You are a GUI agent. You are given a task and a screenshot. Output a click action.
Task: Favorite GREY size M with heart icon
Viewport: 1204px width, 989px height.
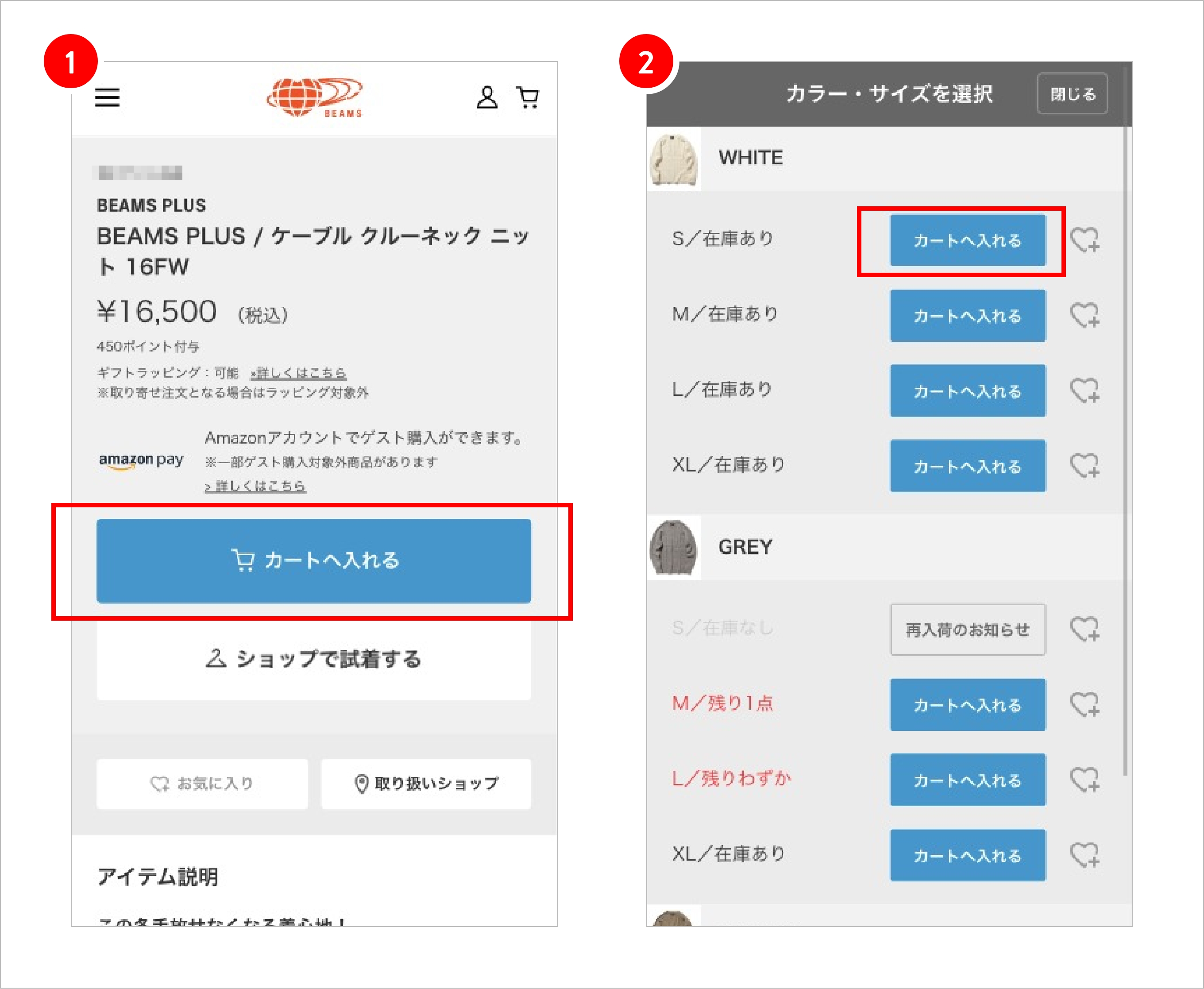pyautogui.click(x=1084, y=705)
